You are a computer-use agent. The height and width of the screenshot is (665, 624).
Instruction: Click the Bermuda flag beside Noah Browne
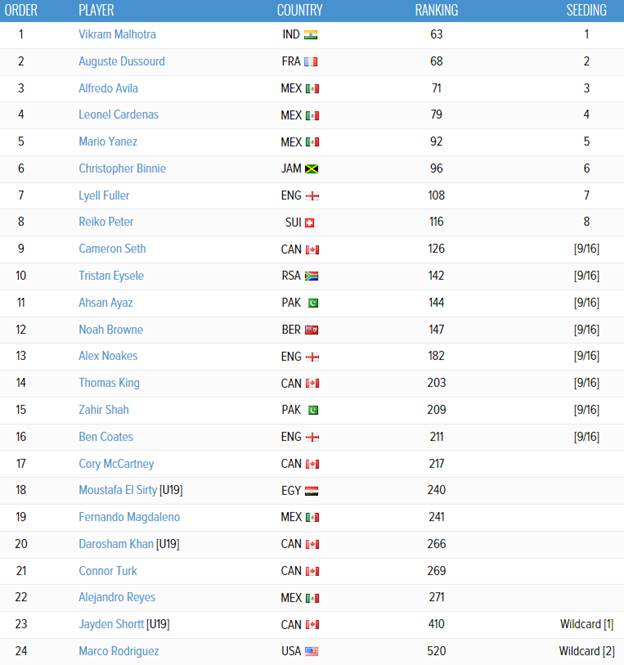coord(311,330)
